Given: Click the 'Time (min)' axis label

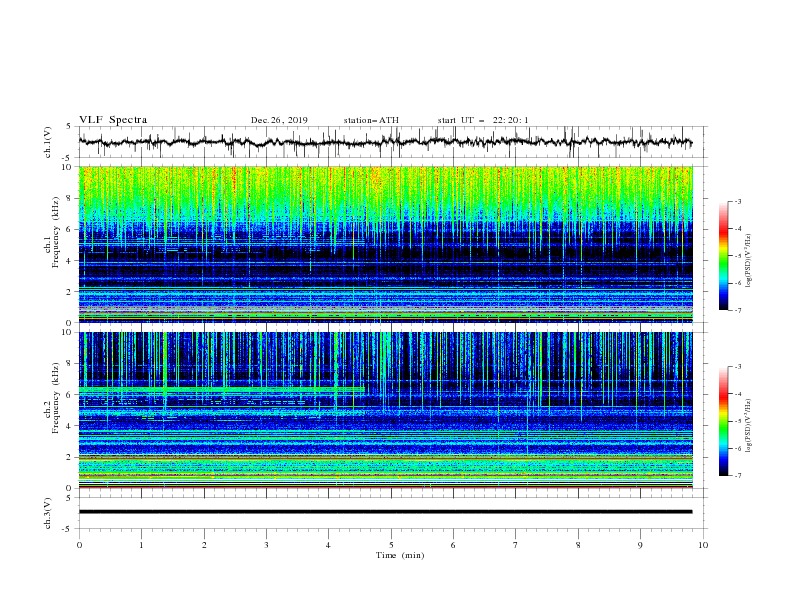Looking at the screenshot, I should pos(400,555).
